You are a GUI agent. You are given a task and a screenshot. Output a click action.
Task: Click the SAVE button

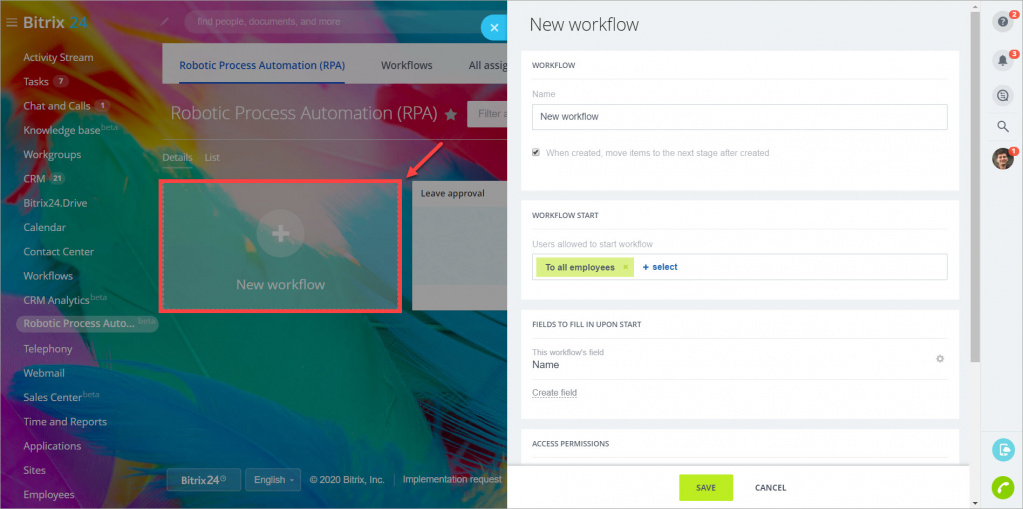(x=706, y=487)
